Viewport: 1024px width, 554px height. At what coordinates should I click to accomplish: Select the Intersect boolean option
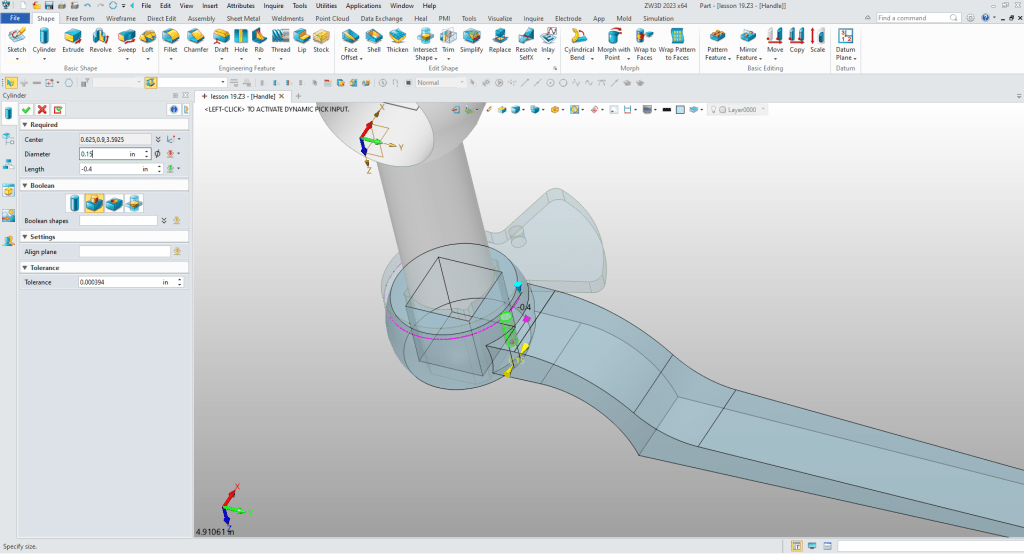134,203
